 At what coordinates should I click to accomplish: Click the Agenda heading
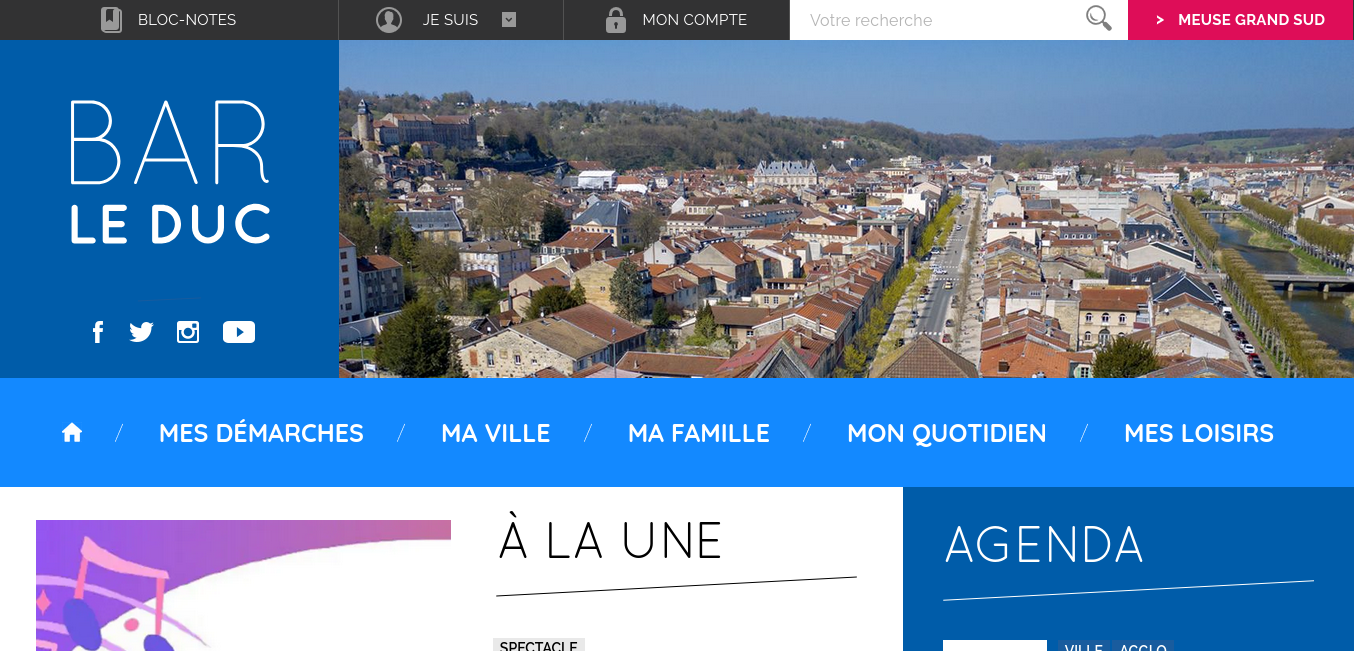(1044, 545)
